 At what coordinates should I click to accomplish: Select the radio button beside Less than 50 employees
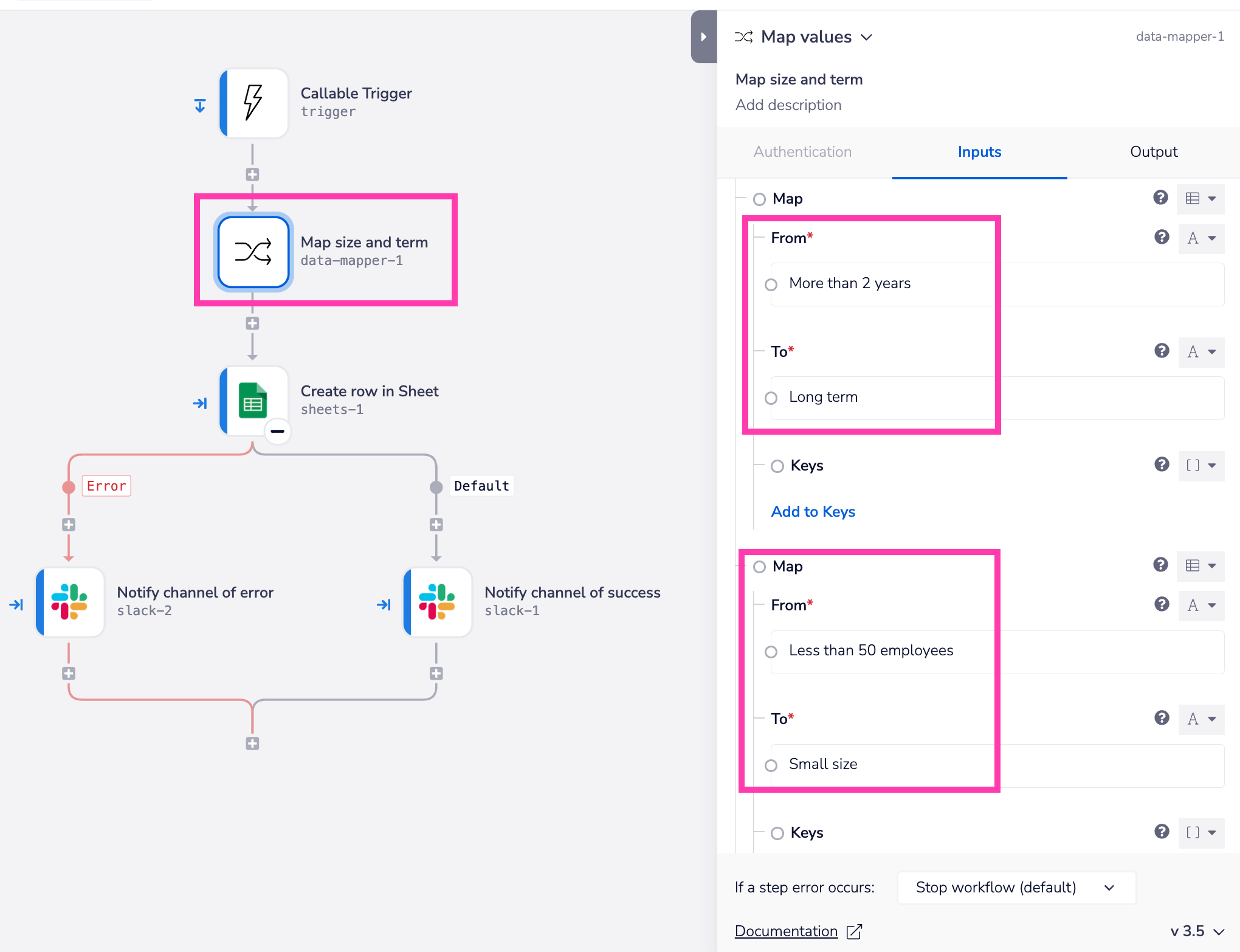771,651
